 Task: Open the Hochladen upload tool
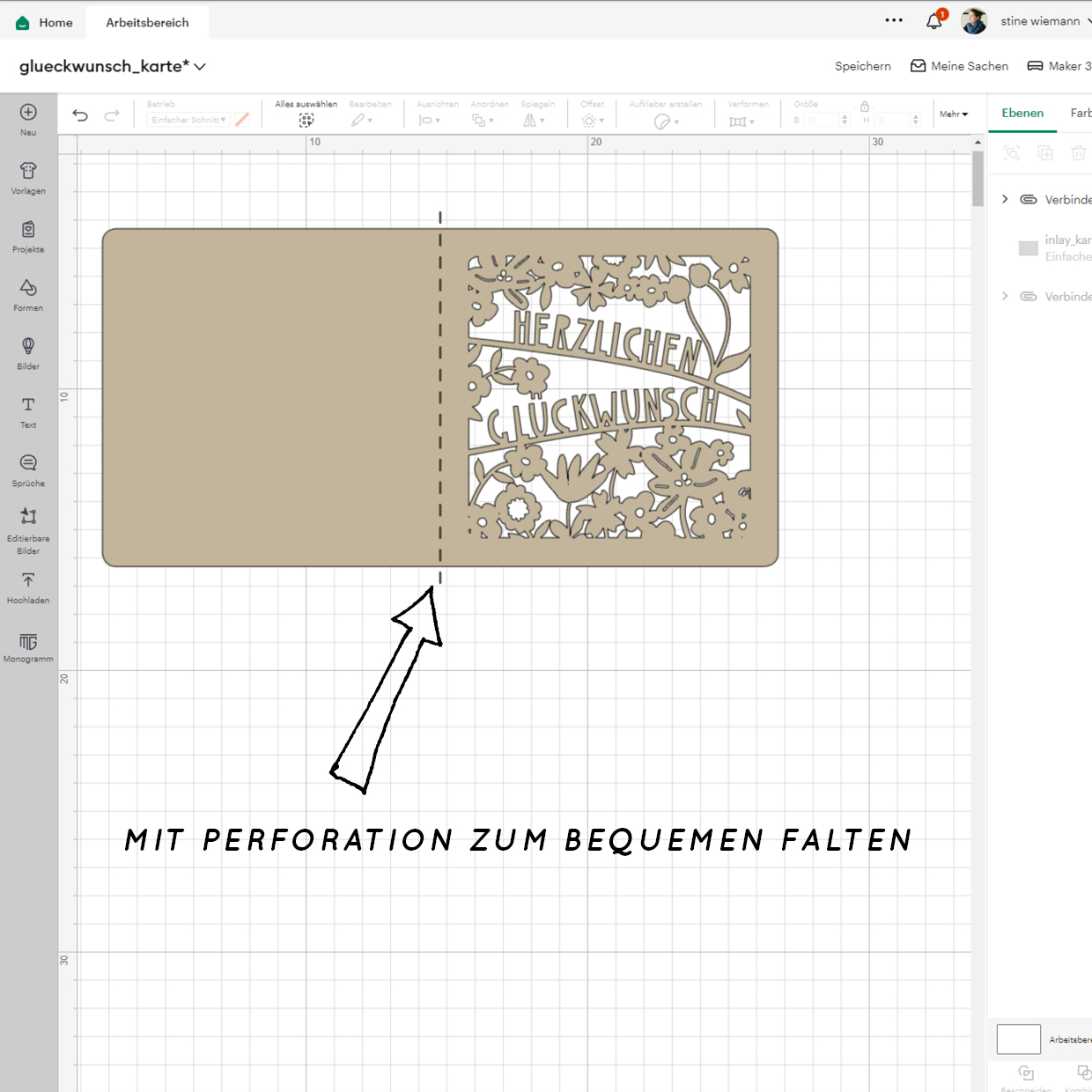[x=28, y=587]
